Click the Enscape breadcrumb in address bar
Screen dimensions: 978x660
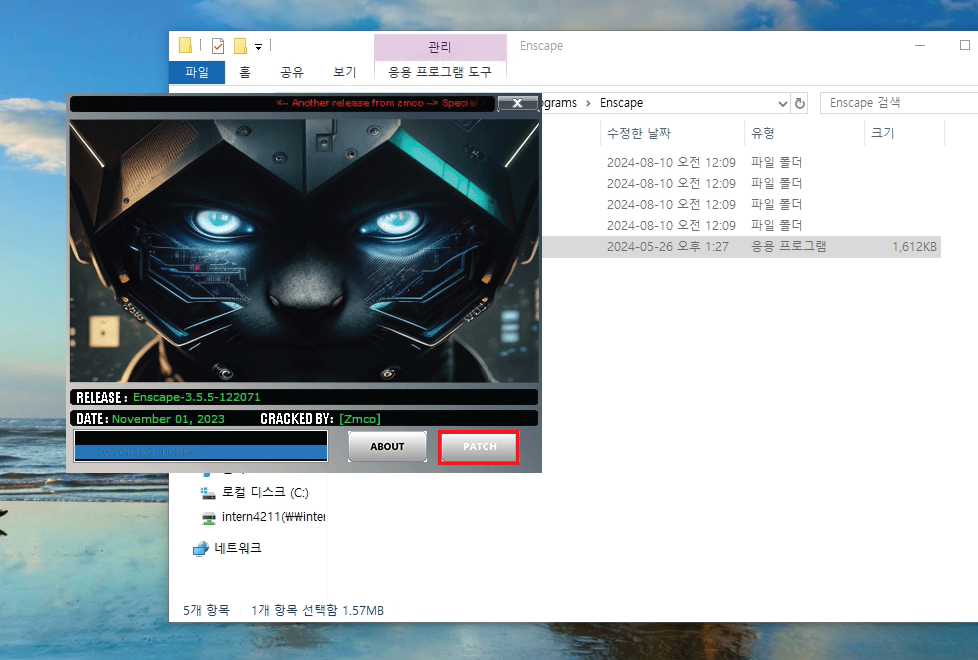point(621,103)
